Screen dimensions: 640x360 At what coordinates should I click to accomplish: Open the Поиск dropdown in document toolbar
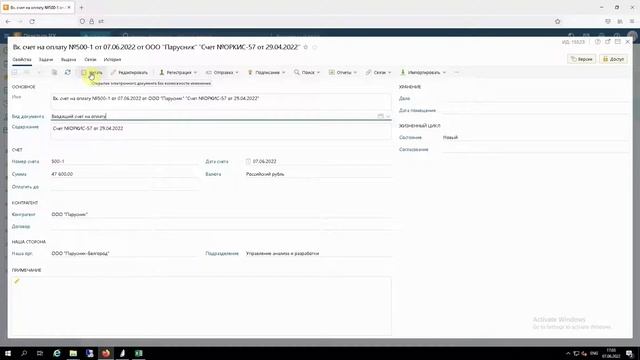[x=307, y=72]
